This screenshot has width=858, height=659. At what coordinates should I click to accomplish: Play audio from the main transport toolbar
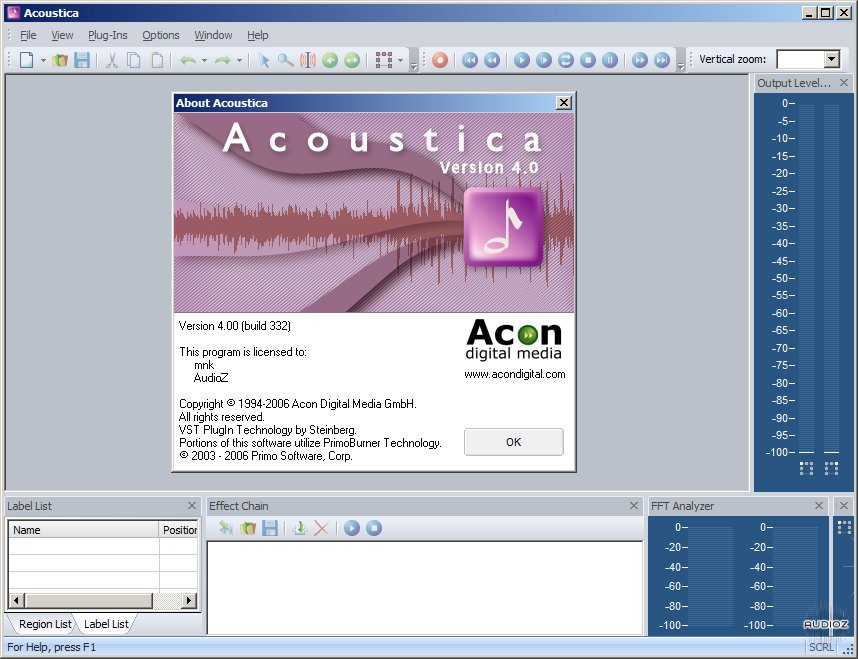pos(522,60)
